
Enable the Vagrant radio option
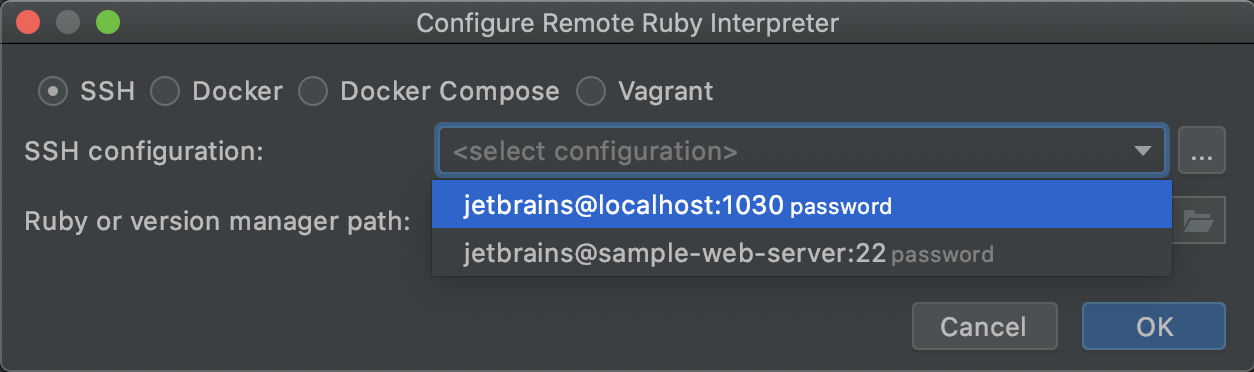pyautogui.click(x=591, y=92)
